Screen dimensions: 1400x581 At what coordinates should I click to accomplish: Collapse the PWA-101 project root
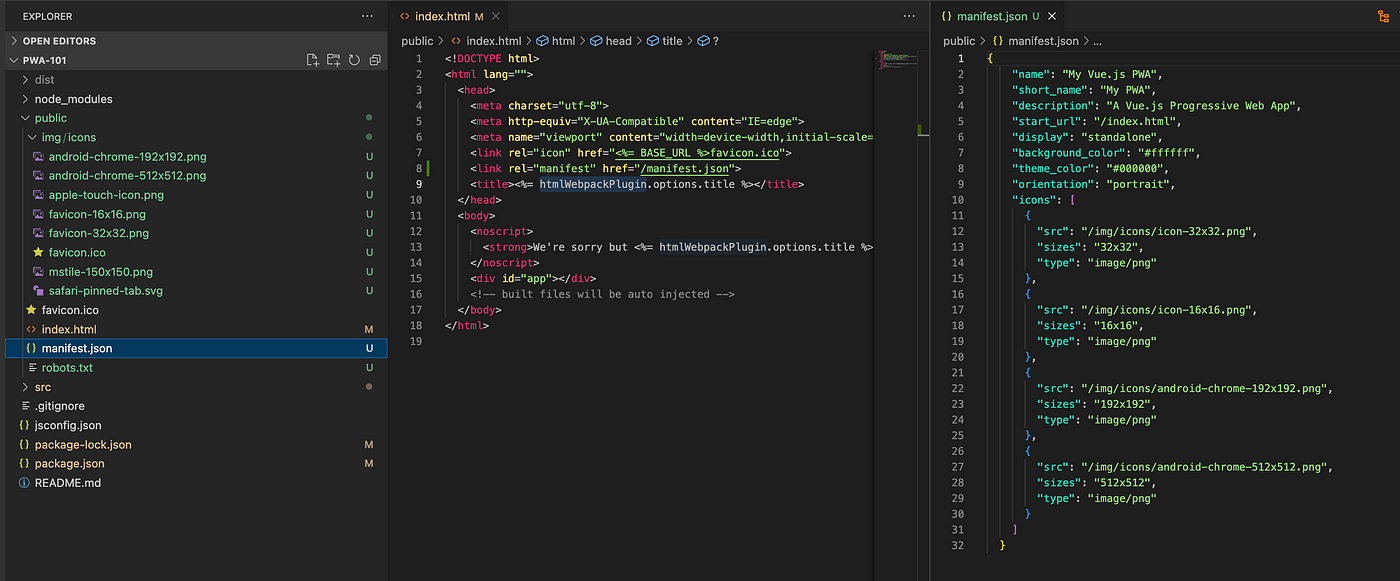(x=44, y=60)
